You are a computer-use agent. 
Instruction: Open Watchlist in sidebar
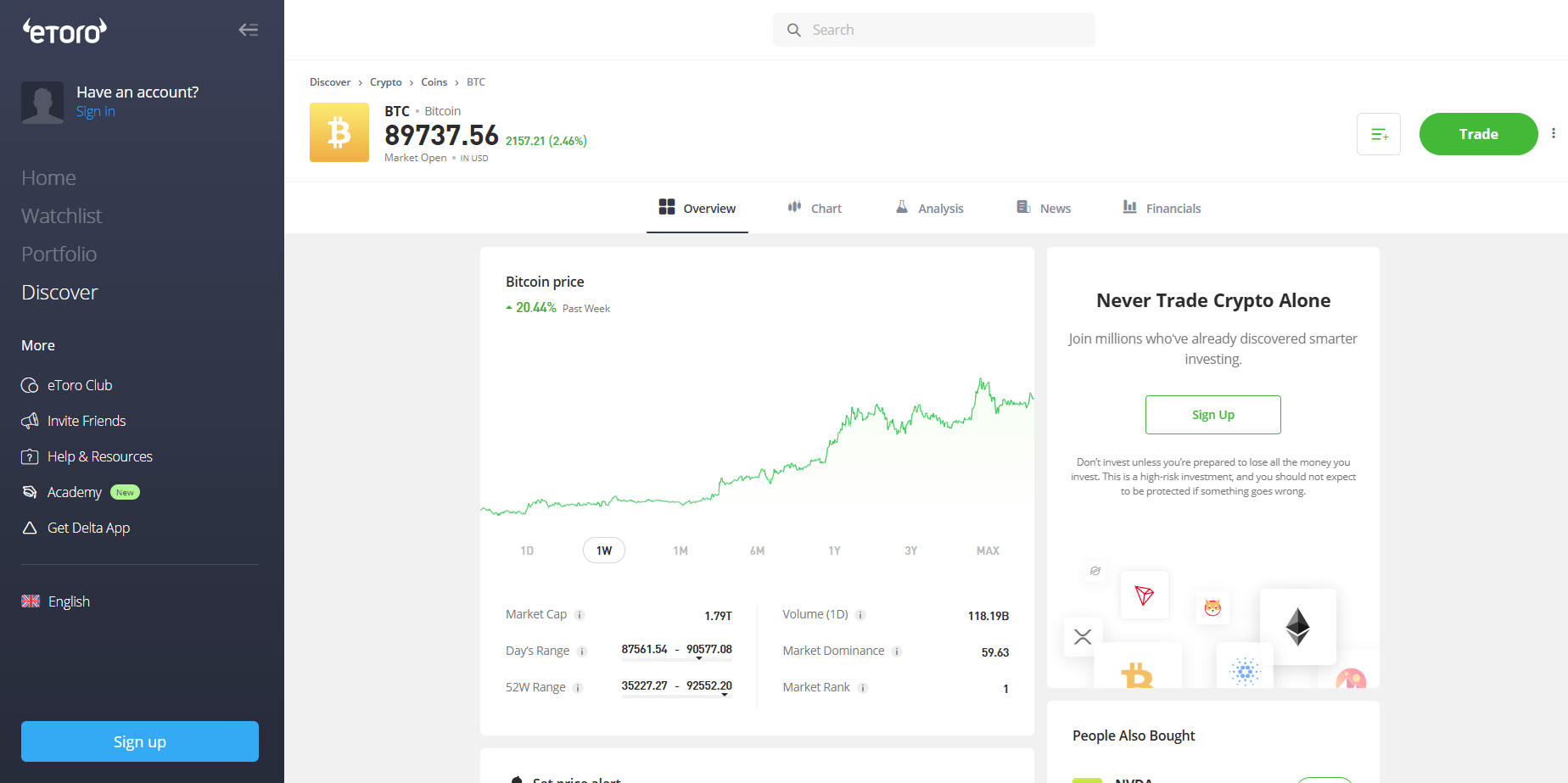tap(62, 216)
